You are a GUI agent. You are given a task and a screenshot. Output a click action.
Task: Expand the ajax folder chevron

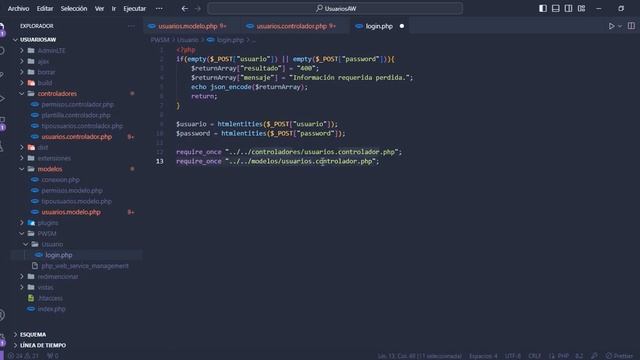22,61
